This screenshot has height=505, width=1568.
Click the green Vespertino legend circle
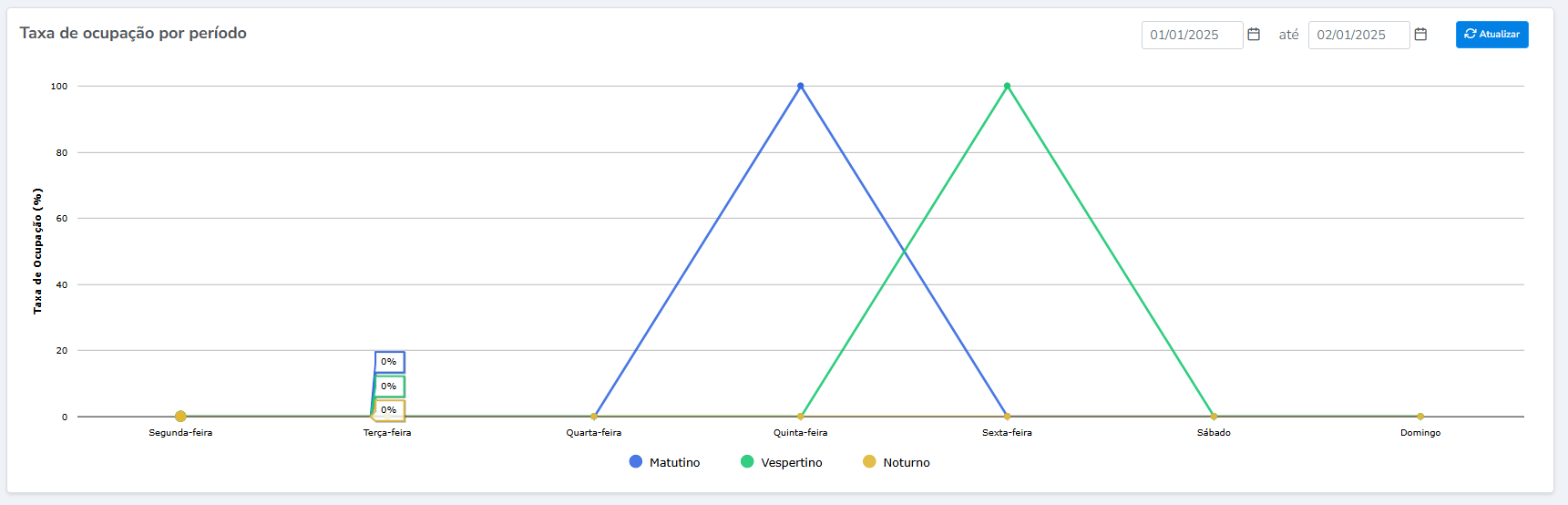click(747, 462)
